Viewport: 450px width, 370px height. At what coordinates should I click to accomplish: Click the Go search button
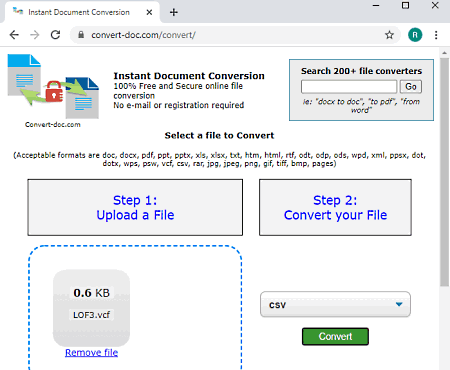point(411,87)
